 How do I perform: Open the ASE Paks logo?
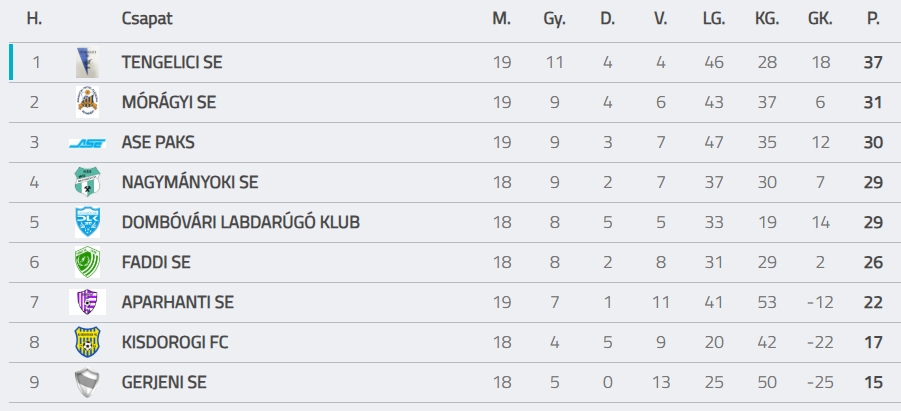pyautogui.click(x=87, y=143)
